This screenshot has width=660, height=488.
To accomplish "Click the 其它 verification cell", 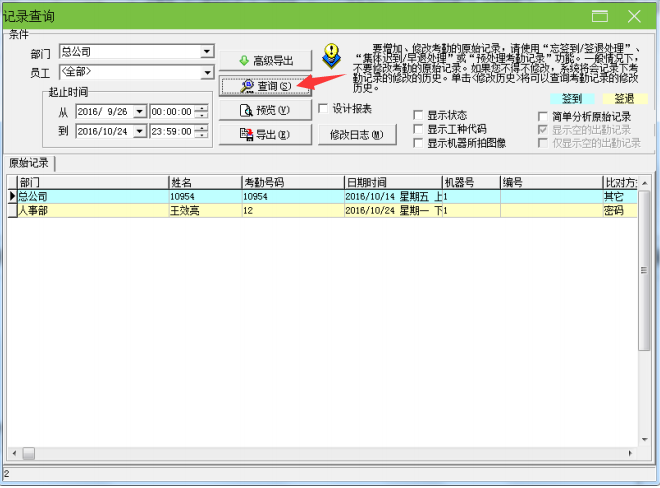I will click(620, 196).
